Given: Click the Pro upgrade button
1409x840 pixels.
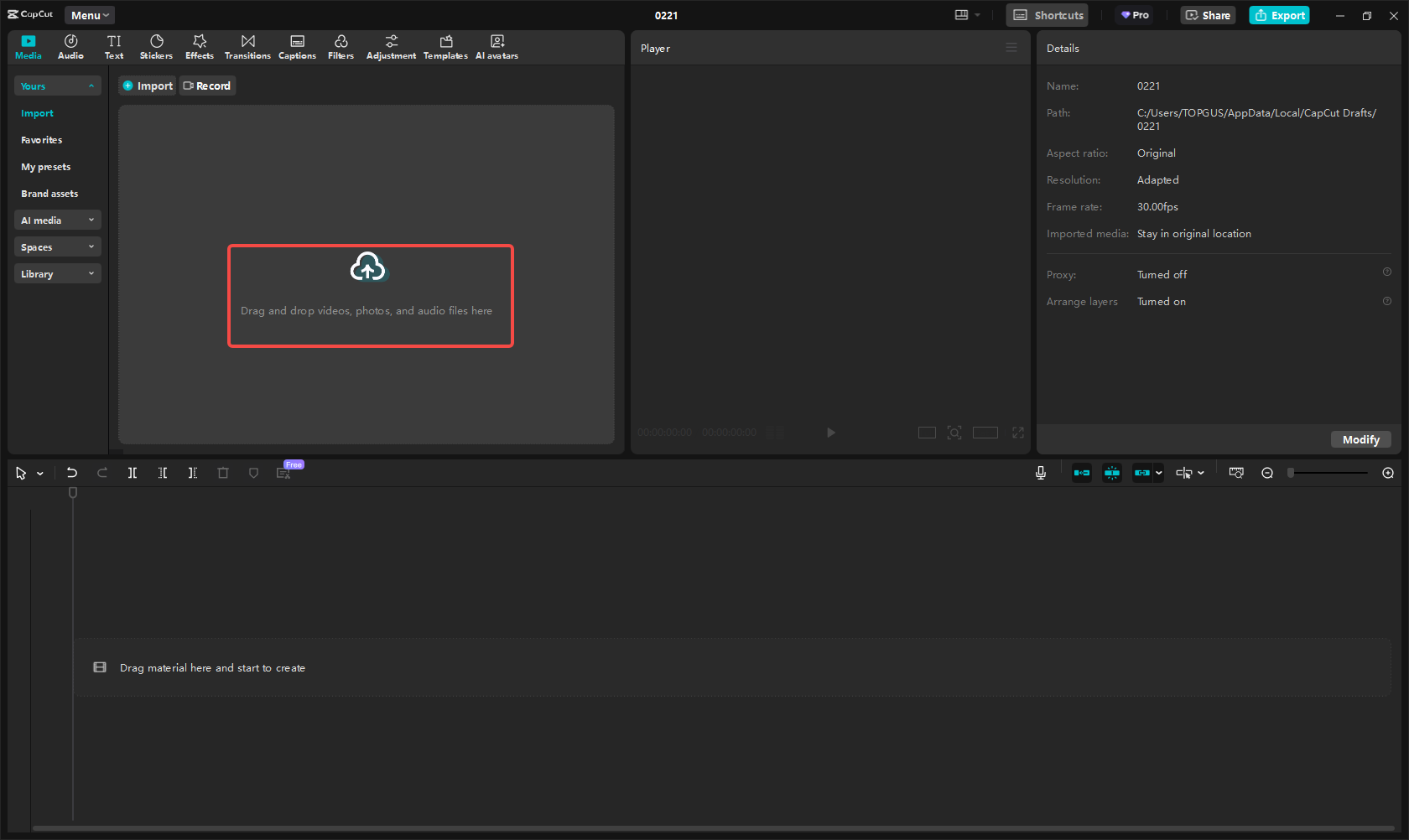Looking at the screenshot, I should [x=1135, y=15].
